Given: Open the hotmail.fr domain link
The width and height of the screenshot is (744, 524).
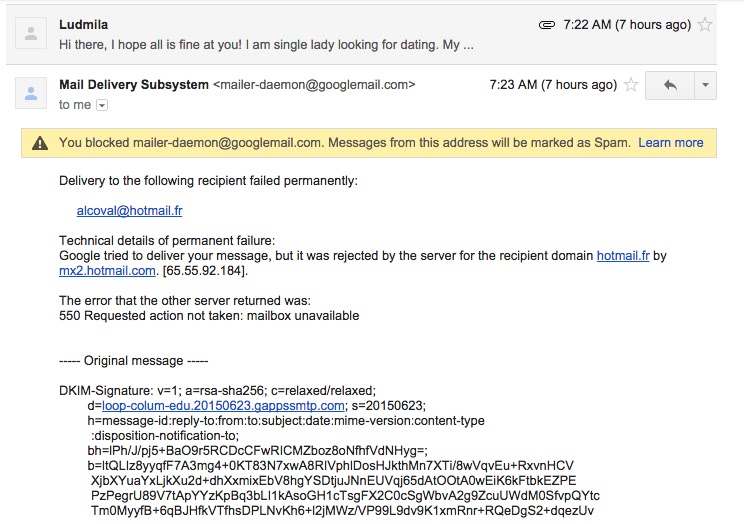Looking at the screenshot, I should pyautogui.click(x=623, y=256).
